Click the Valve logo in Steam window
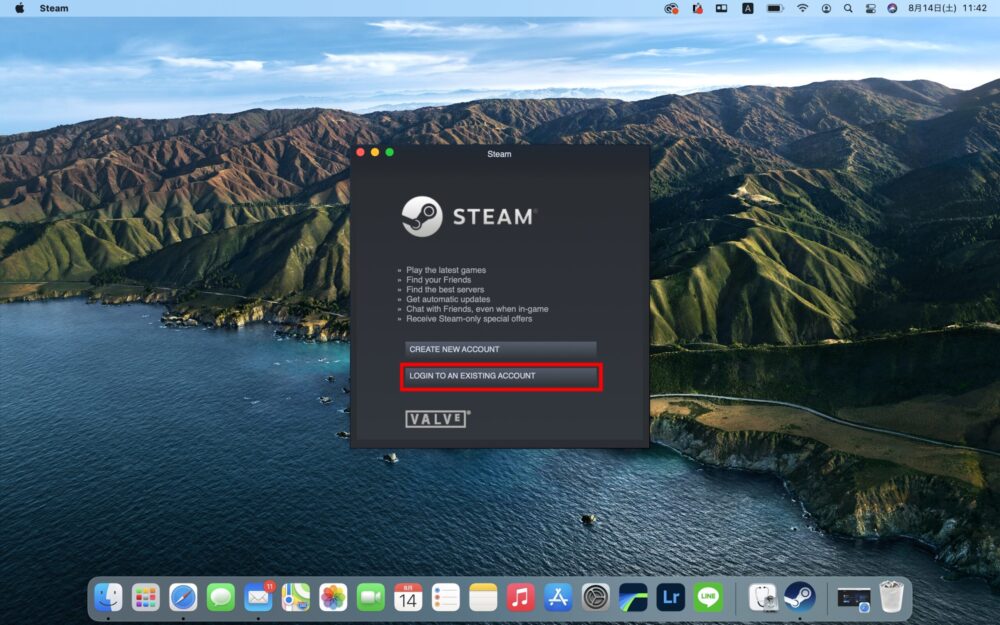This screenshot has height=625, width=1000. click(438, 419)
